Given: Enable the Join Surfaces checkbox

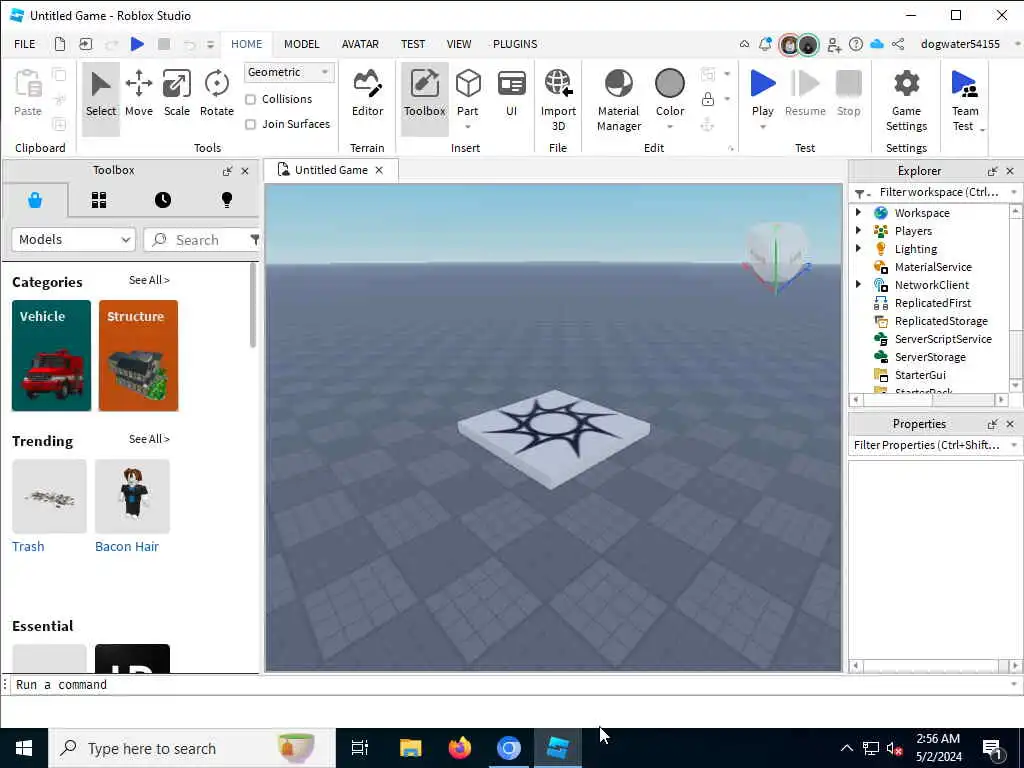Looking at the screenshot, I should [x=250, y=124].
